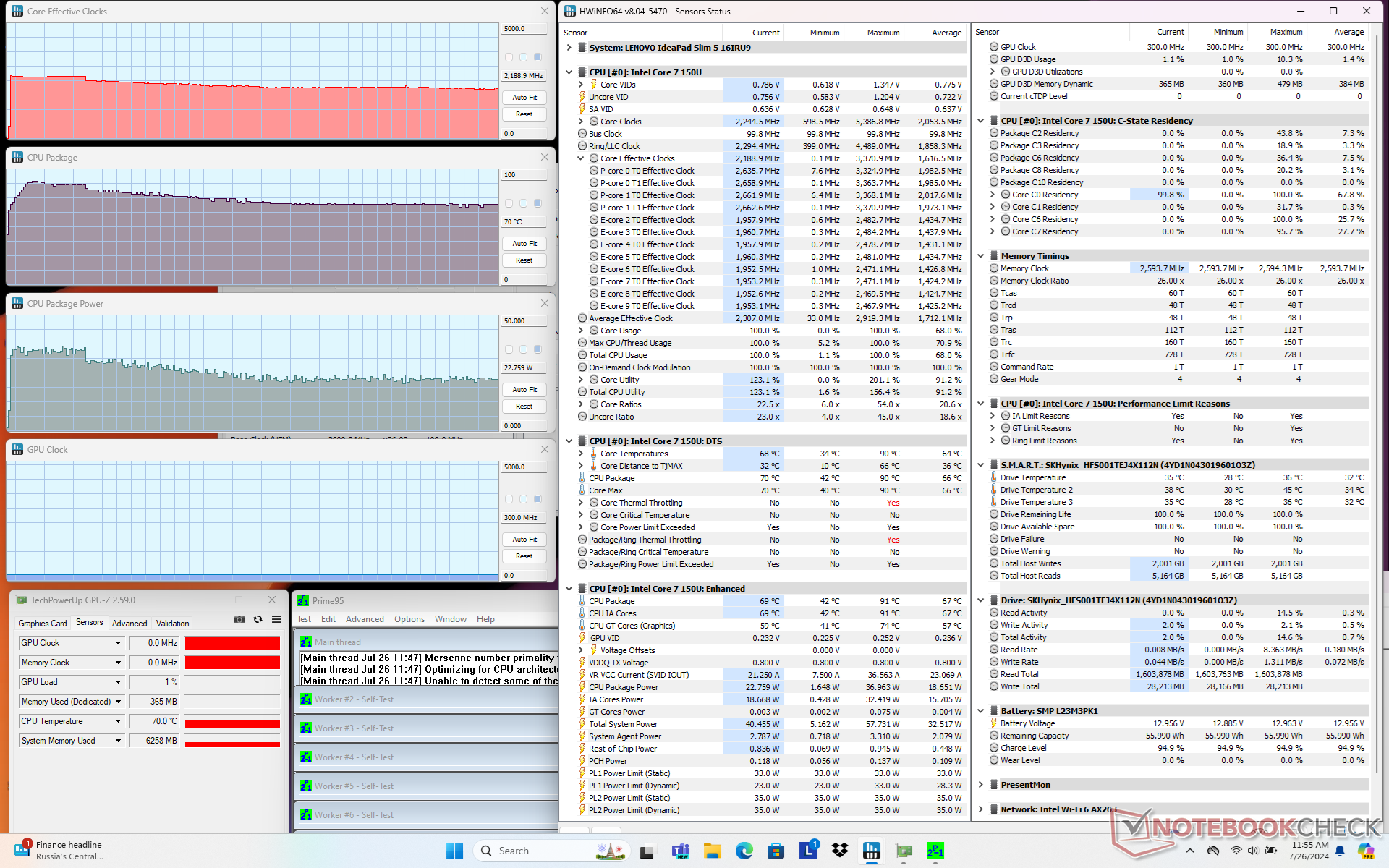Toggle the first checkbox in the CPU Package Power graph
The height and width of the screenshot is (868, 1389).
click(509, 349)
